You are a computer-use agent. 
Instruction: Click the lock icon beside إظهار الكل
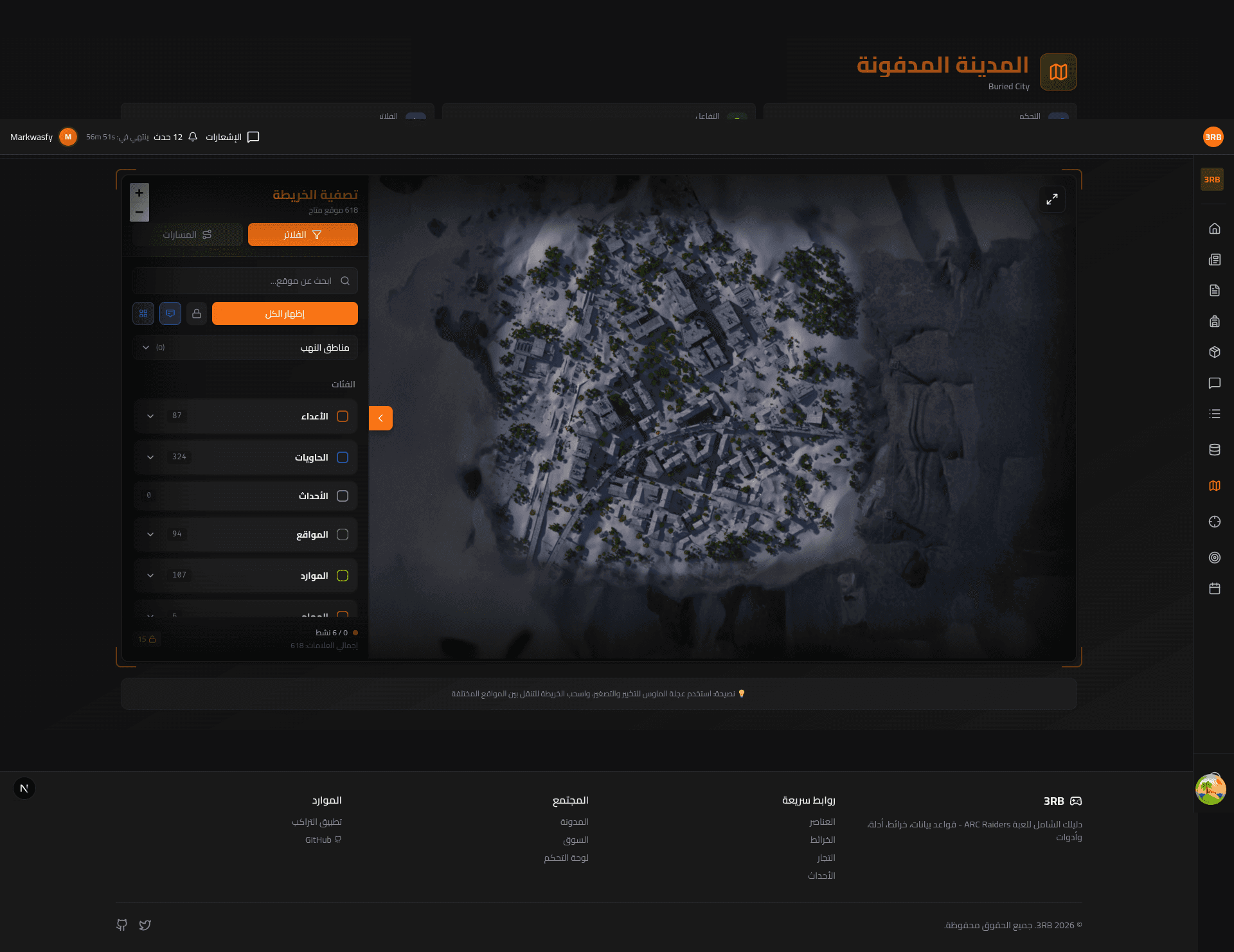coord(197,313)
